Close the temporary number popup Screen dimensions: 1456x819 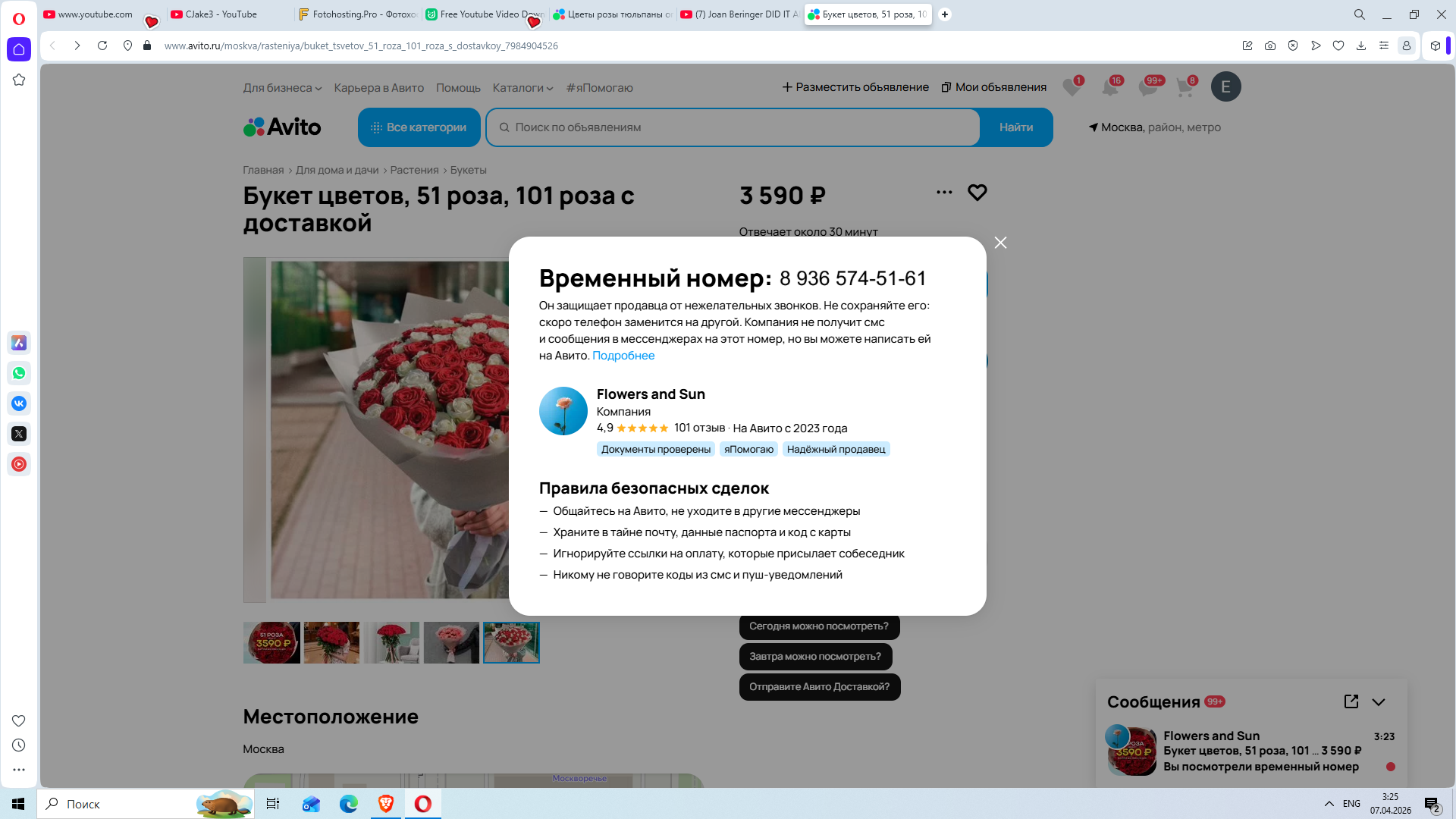click(x=1000, y=243)
